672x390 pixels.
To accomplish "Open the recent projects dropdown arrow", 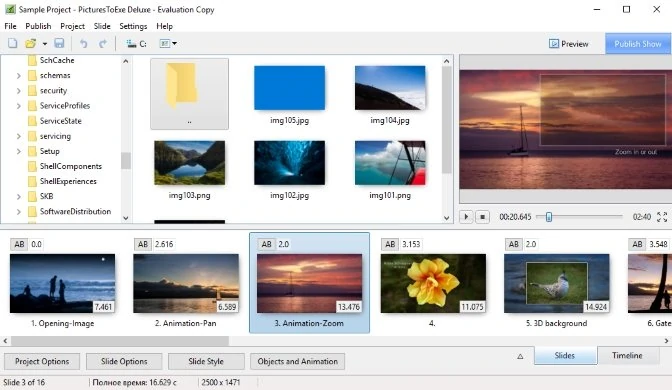I will pos(45,44).
